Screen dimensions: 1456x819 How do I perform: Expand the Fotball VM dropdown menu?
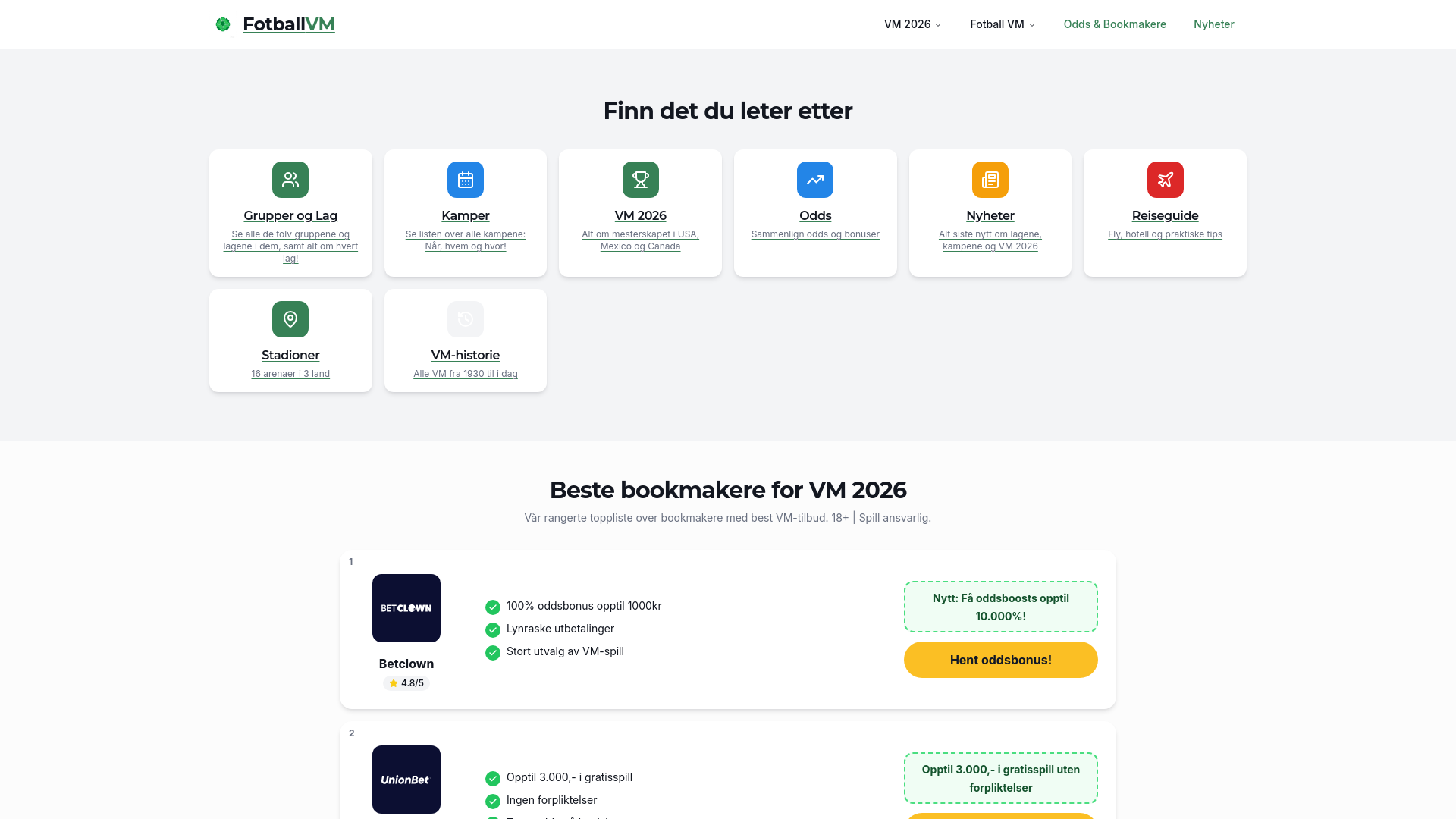tap(1003, 24)
